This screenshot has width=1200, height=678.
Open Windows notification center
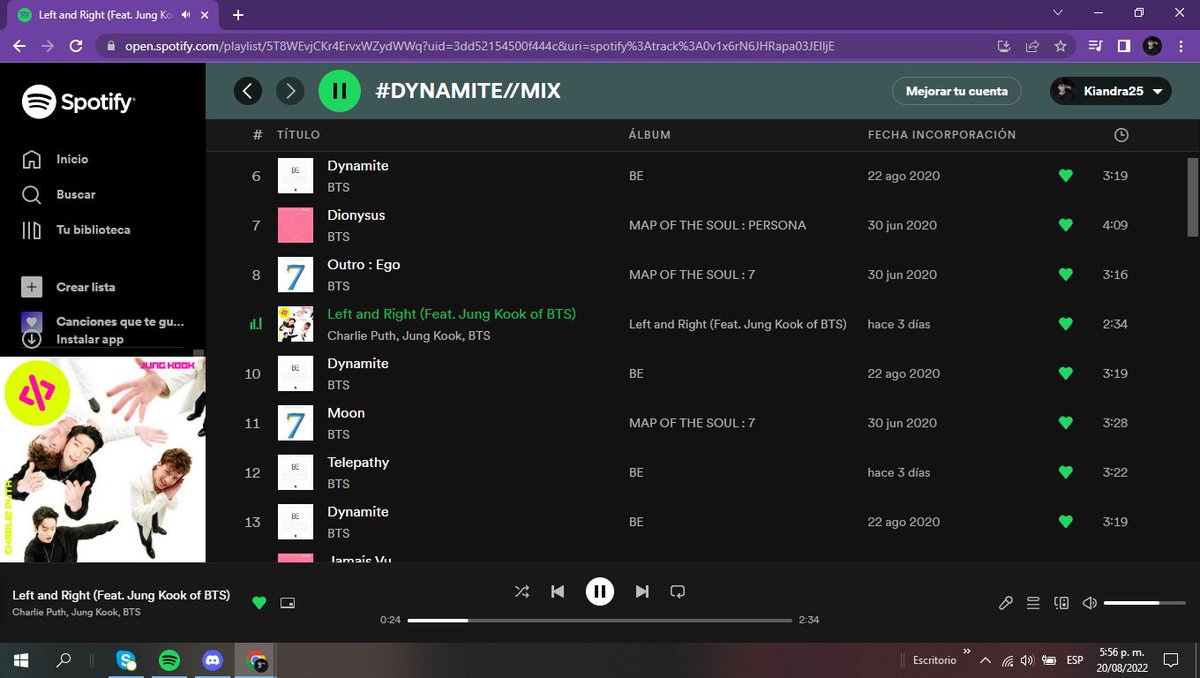(1170, 660)
